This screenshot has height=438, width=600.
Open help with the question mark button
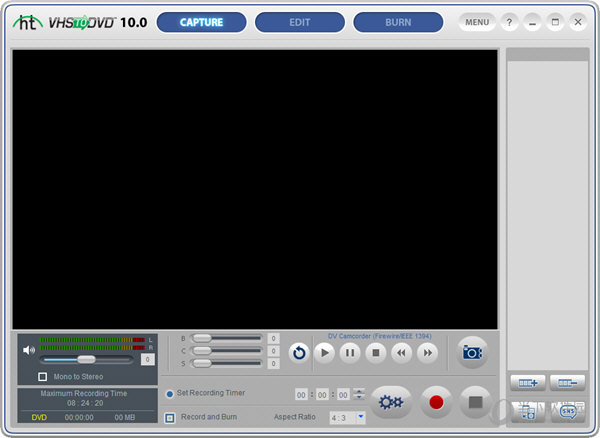click(x=509, y=22)
